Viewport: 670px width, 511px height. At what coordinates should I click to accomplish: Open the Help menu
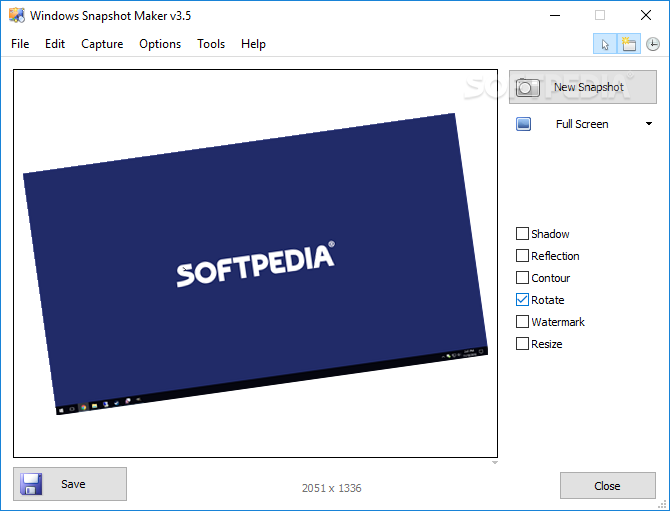tap(253, 44)
